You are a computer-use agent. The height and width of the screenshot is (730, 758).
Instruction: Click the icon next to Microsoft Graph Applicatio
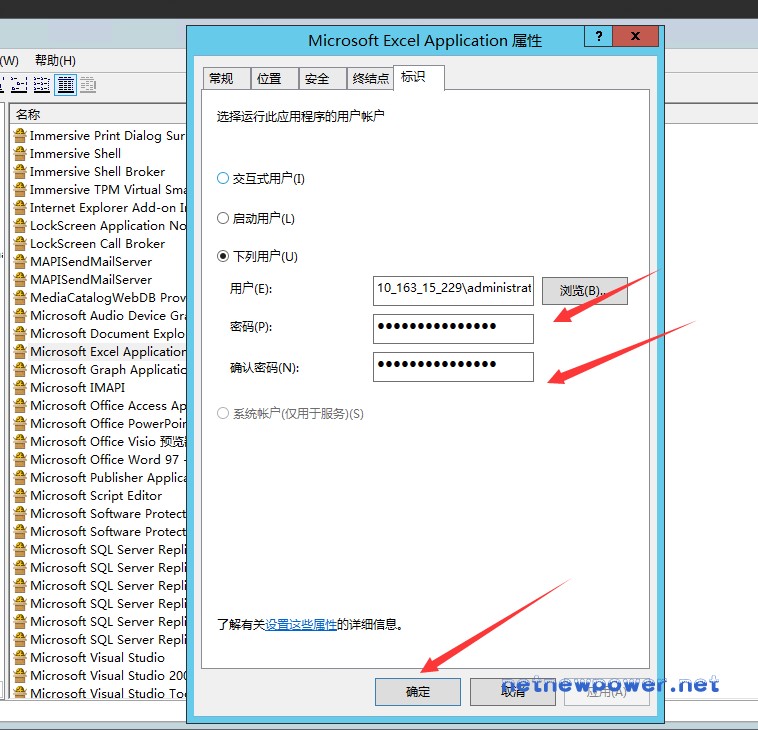pos(20,369)
